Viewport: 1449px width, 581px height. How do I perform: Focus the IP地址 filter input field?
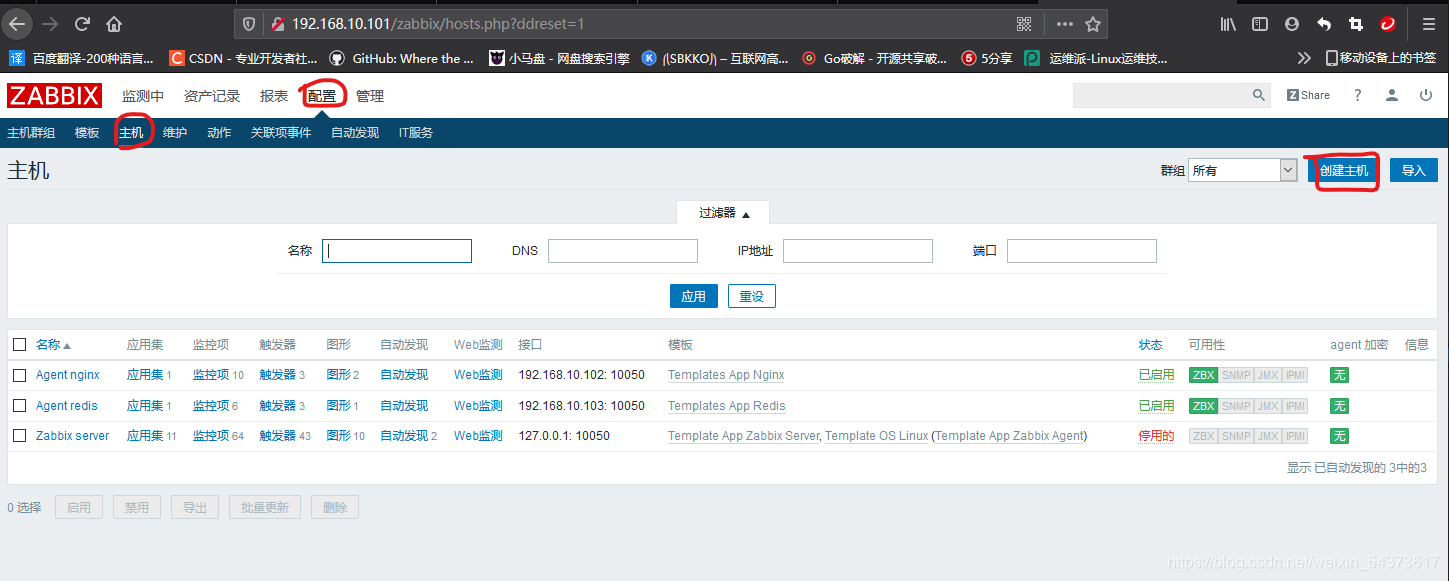click(x=858, y=251)
